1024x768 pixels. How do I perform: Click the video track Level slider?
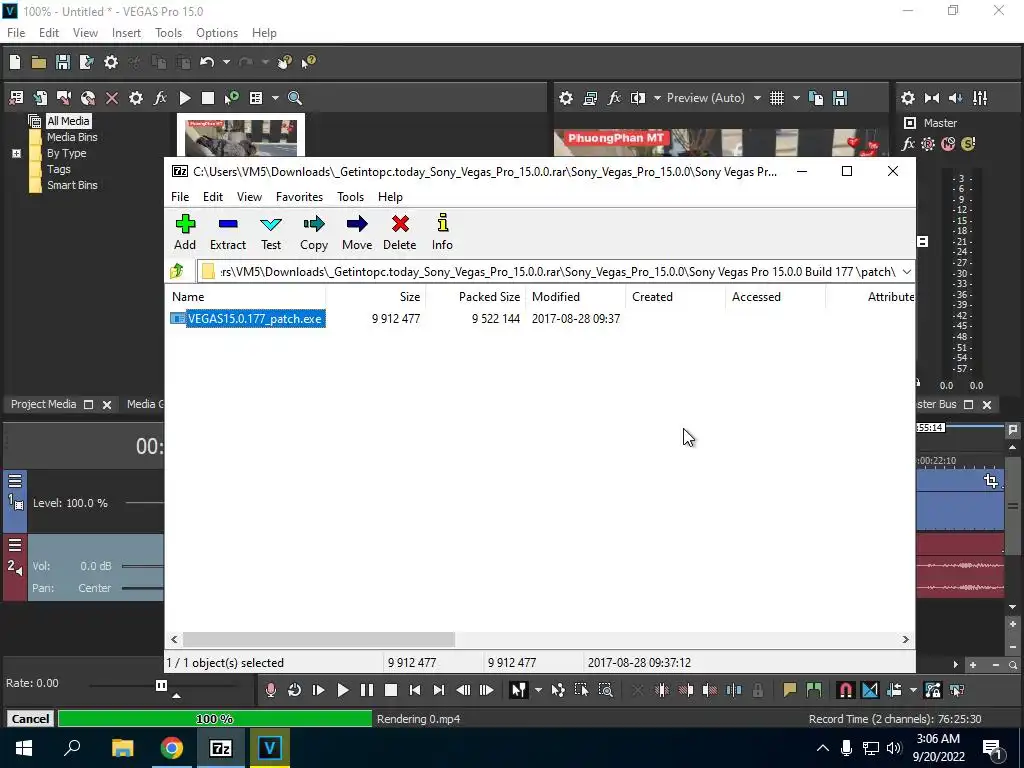point(144,503)
